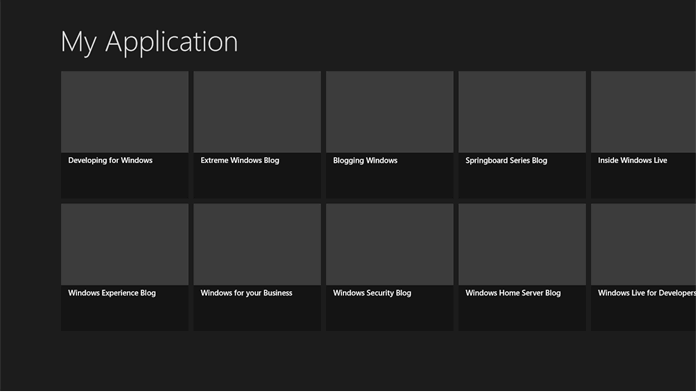Open the Inside Windows Live tile image
697x392 pixels.
[643, 112]
